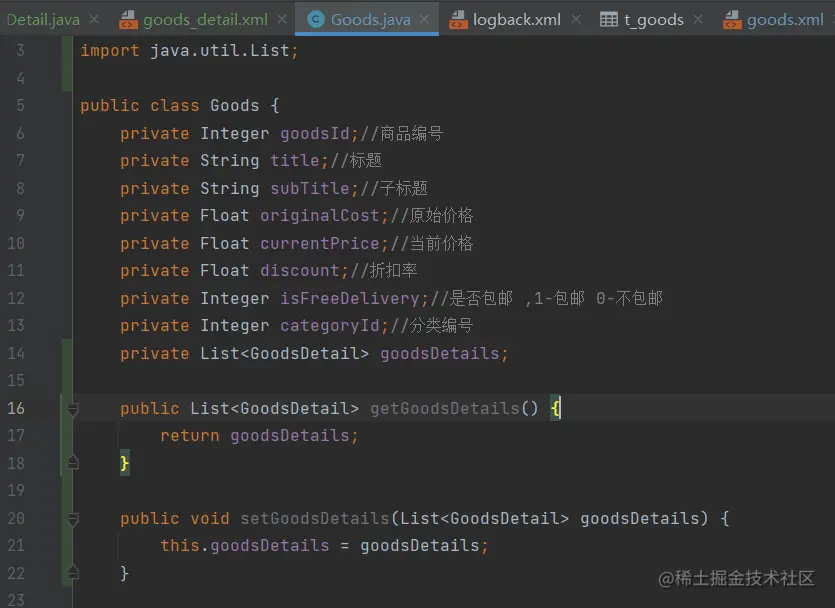Click the highlighted opening brace on line 16
Screen dimensions: 835x608
[555, 409]
